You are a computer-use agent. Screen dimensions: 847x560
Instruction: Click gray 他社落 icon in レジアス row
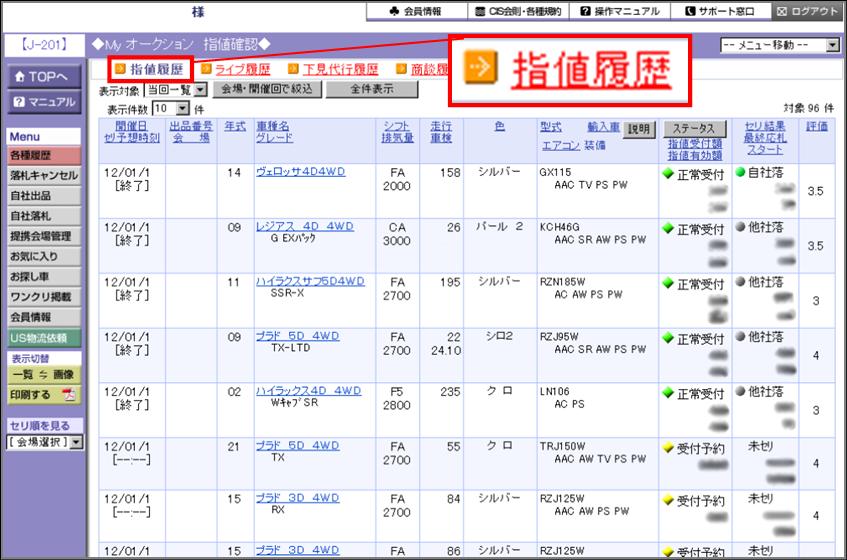(740, 227)
